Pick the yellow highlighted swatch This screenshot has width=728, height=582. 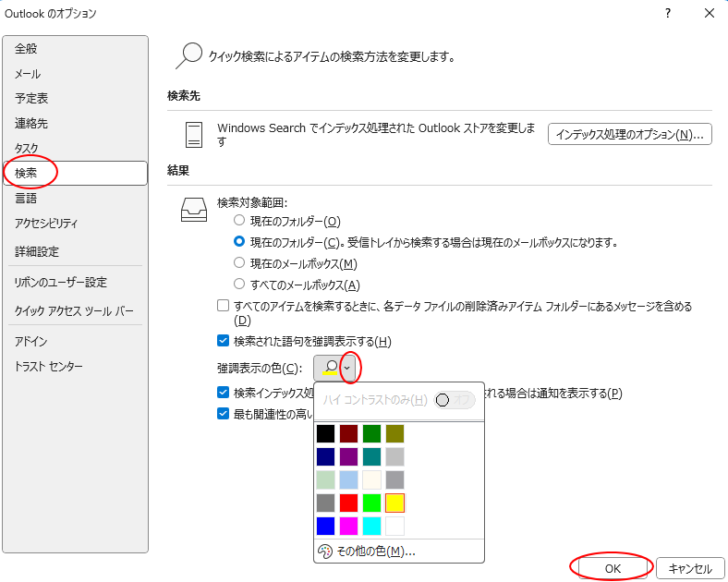click(395, 503)
